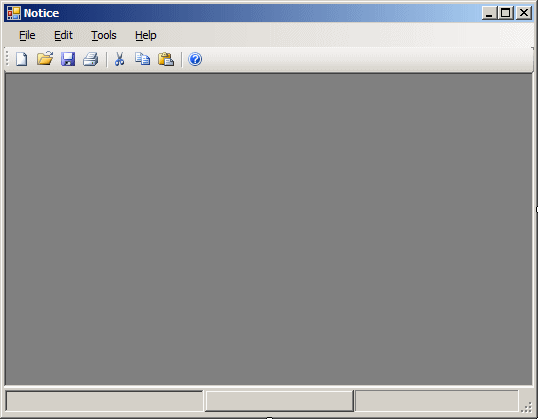Image resolution: width=538 pixels, height=419 pixels.
Task: Open the Edit menu
Action: [63, 35]
